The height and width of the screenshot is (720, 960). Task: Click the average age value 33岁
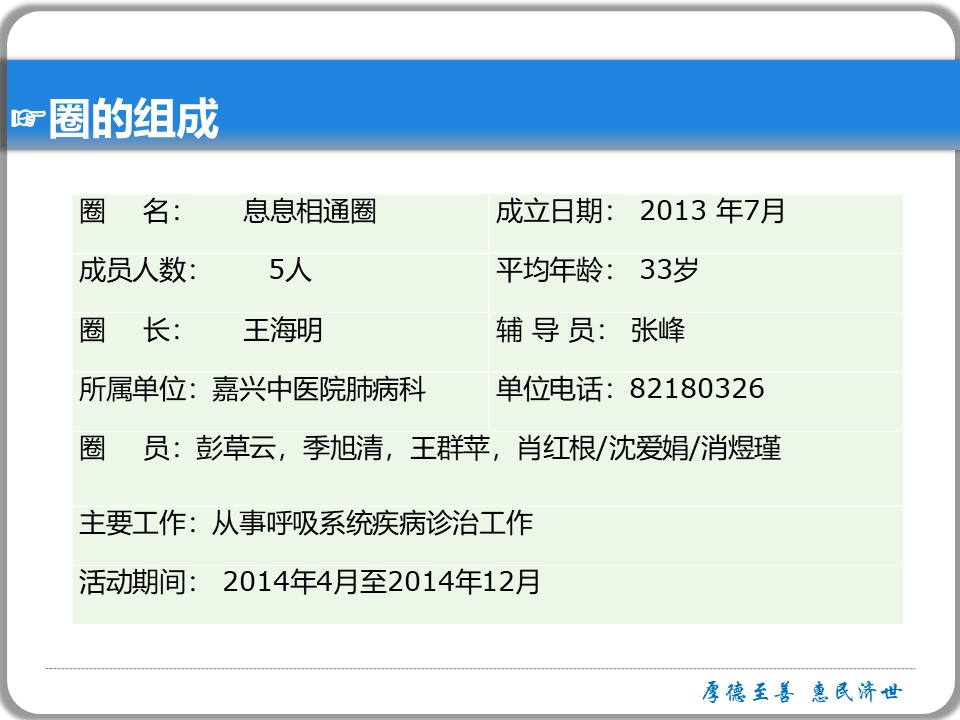pos(668,270)
